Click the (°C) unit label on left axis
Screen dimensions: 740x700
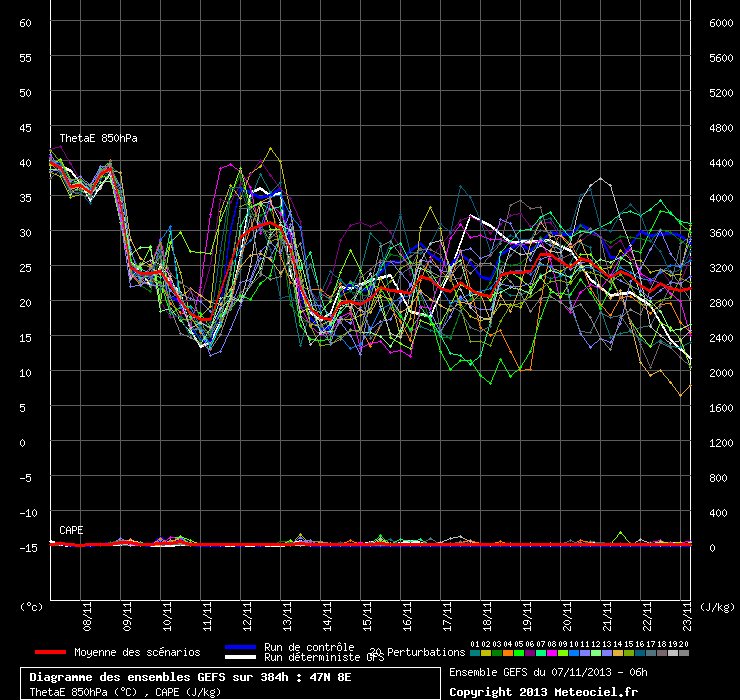pos(32,606)
